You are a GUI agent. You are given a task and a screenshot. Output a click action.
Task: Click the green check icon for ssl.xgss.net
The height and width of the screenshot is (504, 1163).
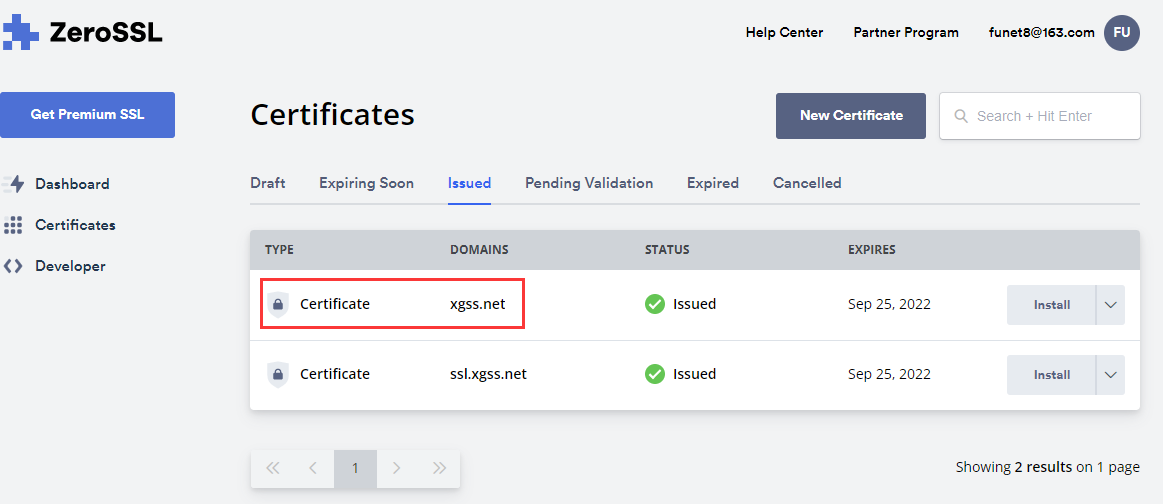point(654,374)
